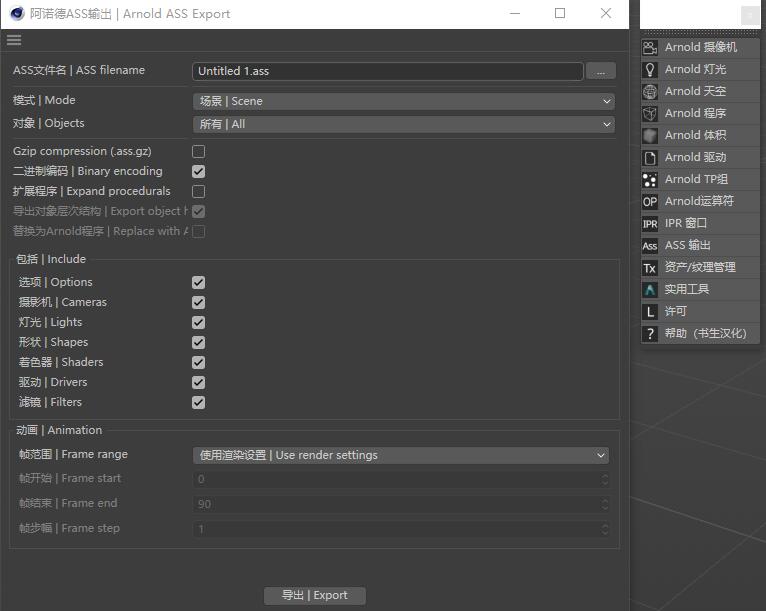
Task: Uncheck Shapes in the Include group
Action: click(198, 342)
